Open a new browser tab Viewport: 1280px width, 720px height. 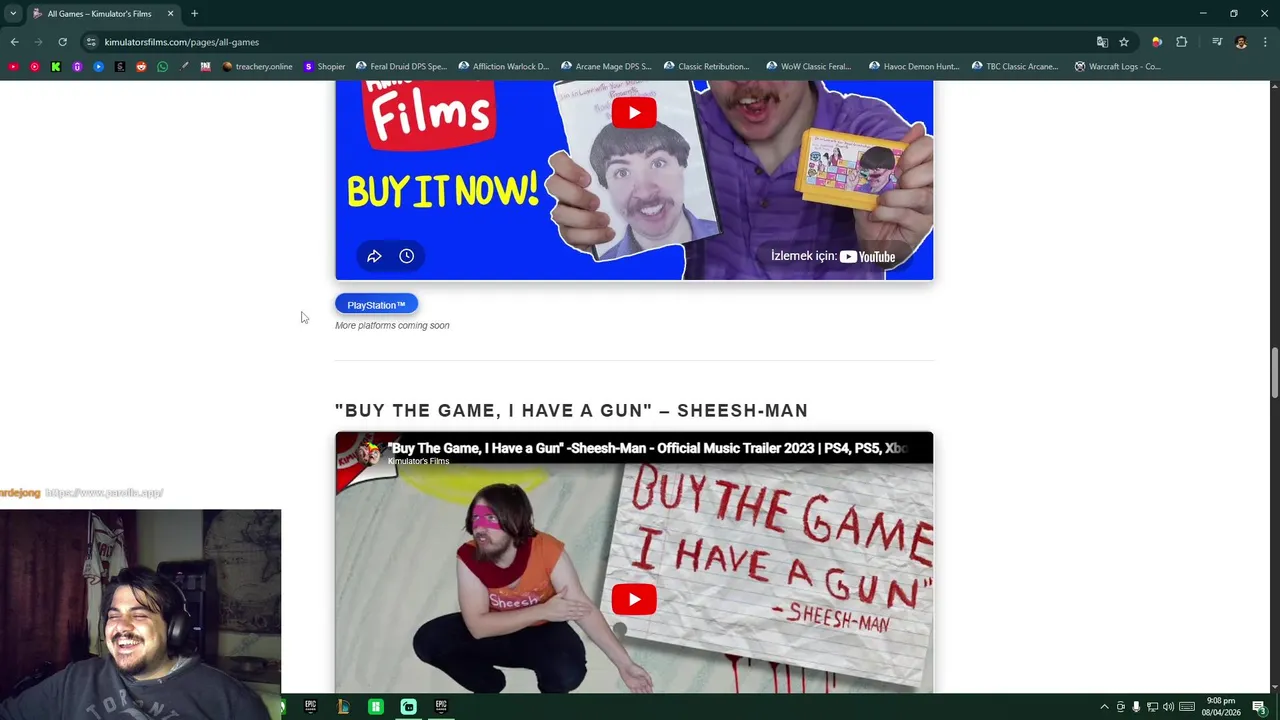[x=195, y=14]
